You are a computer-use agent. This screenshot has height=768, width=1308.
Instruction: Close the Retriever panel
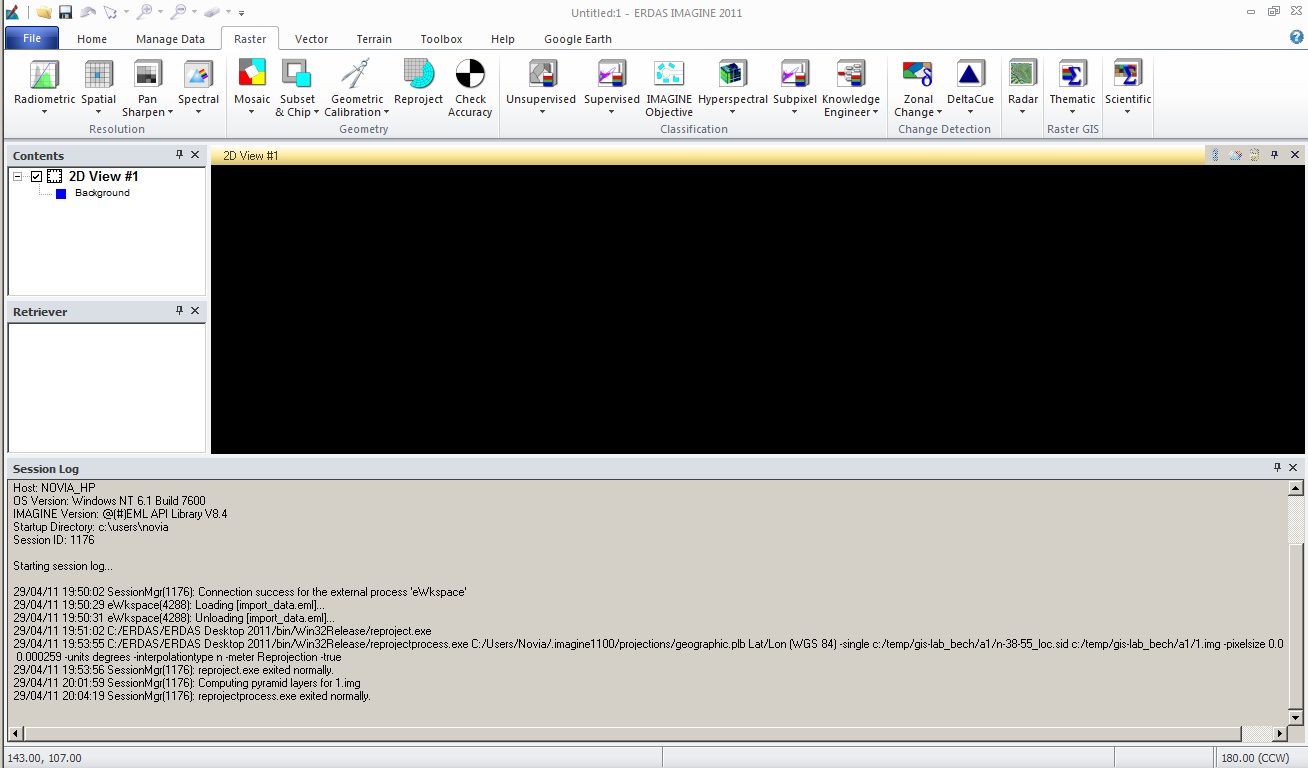point(195,311)
